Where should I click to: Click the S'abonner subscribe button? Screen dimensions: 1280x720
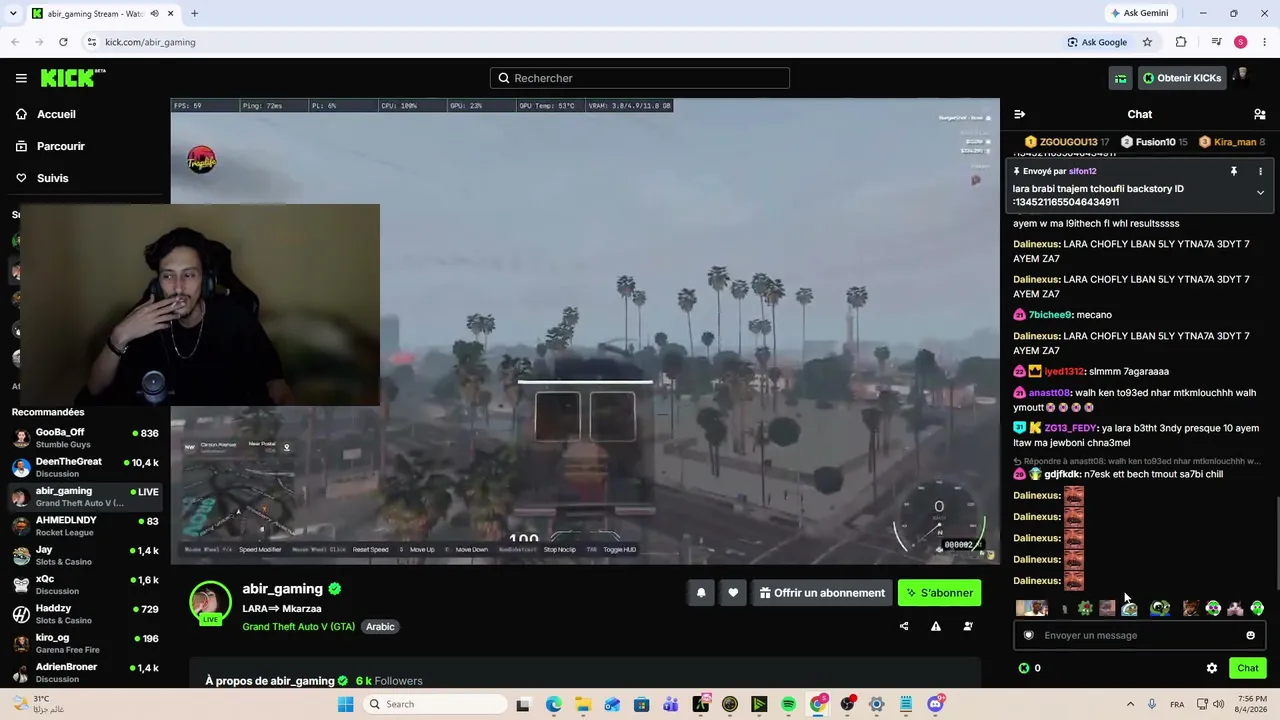[x=940, y=593]
